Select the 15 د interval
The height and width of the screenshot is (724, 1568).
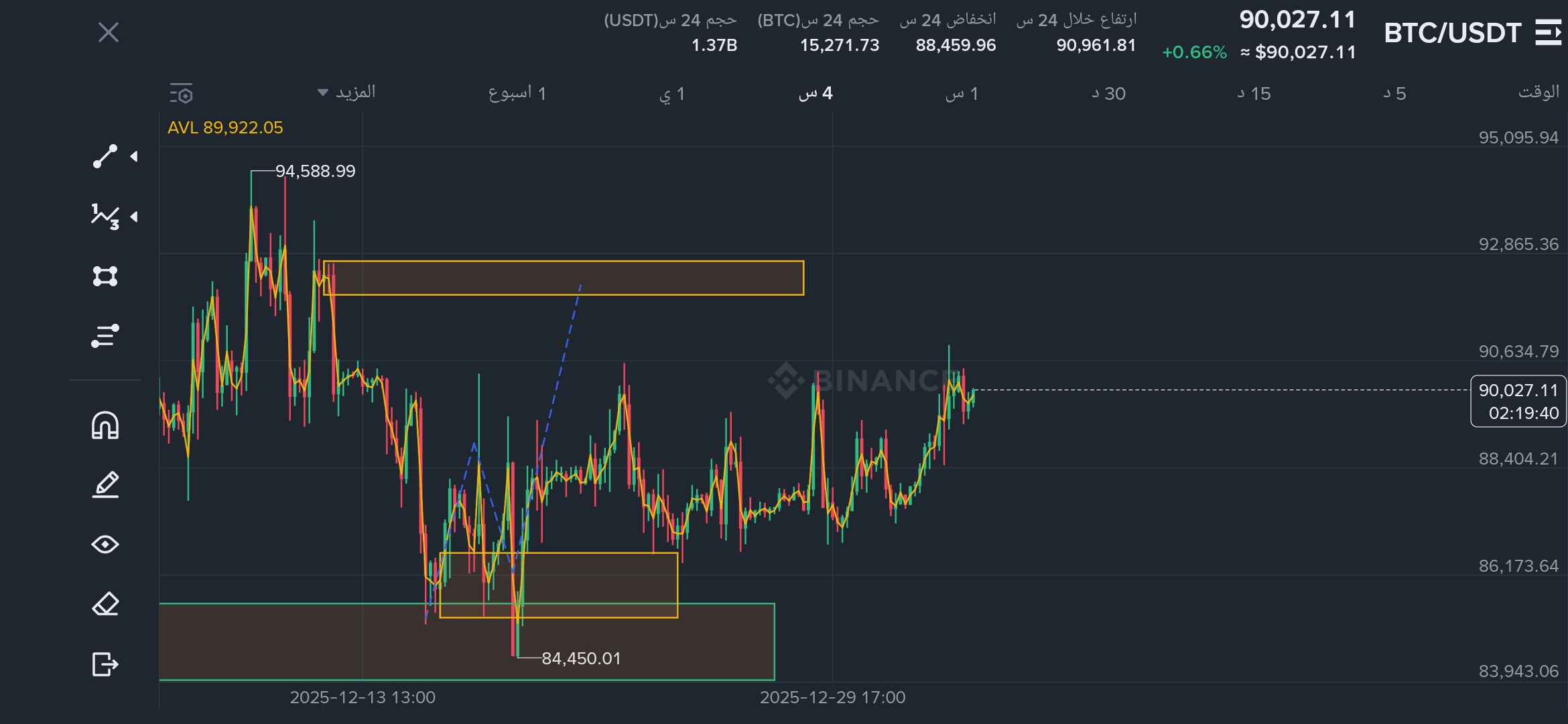(x=1254, y=94)
